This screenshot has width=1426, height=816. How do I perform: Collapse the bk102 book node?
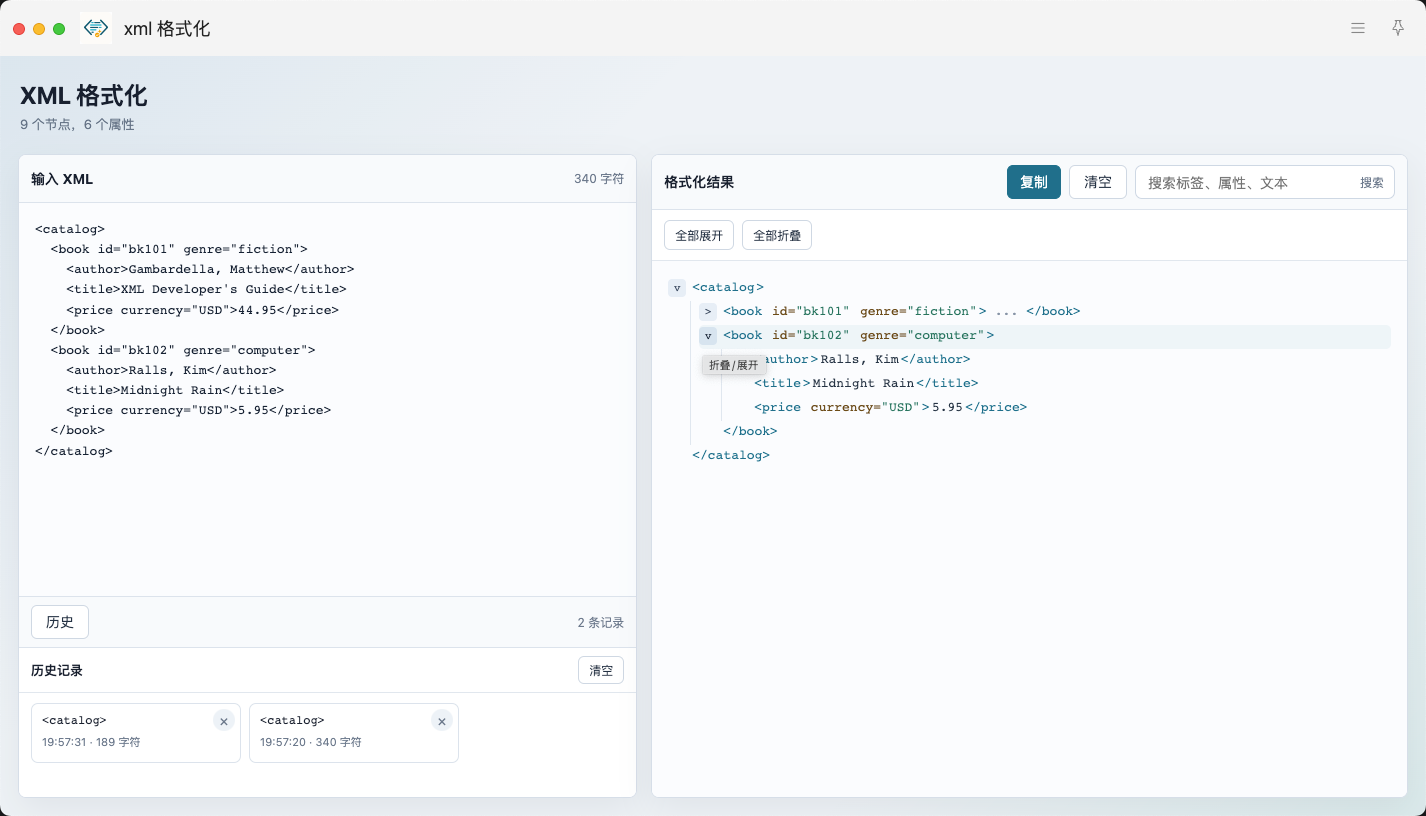pyautogui.click(x=708, y=336)
